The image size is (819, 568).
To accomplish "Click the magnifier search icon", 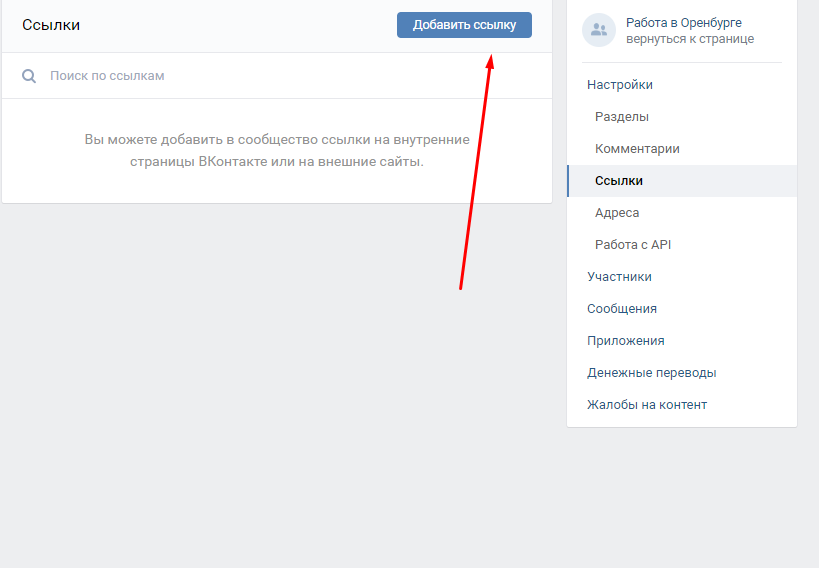I will click(29, 76).
